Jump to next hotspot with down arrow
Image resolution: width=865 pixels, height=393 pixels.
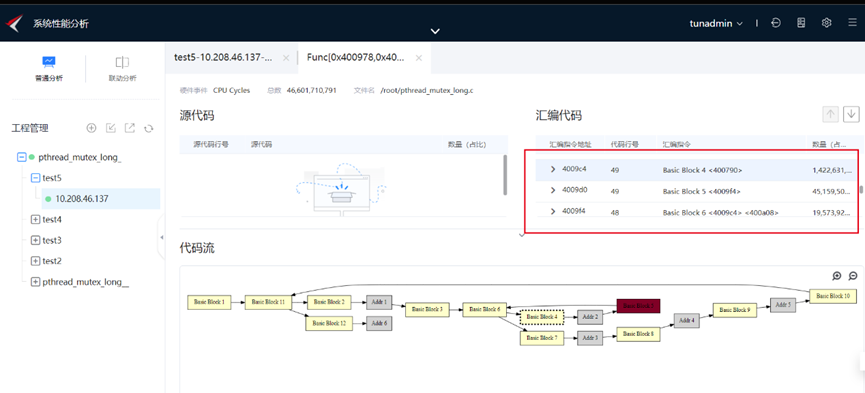(852, 114)
